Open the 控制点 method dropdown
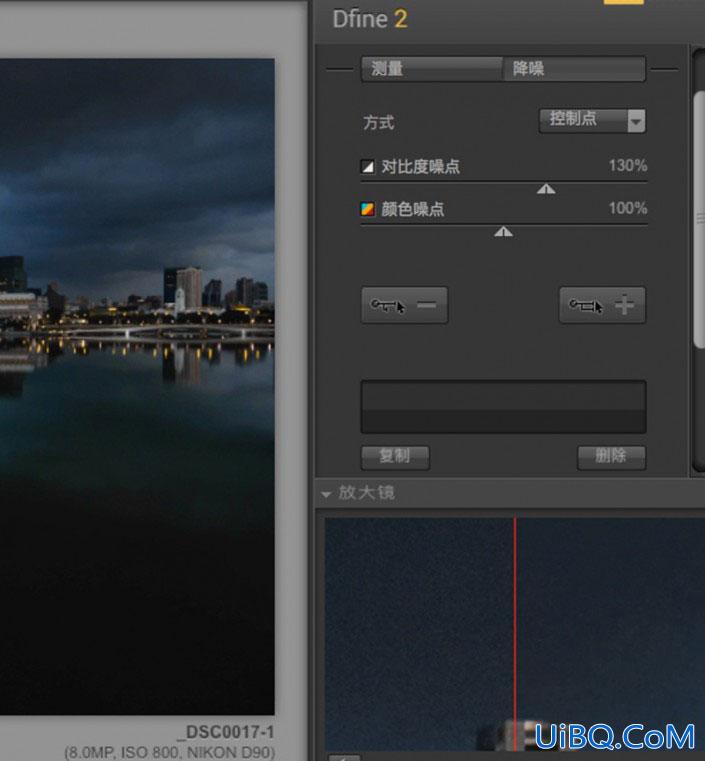The height and width of the screenshot is (761, 705). 592,120
